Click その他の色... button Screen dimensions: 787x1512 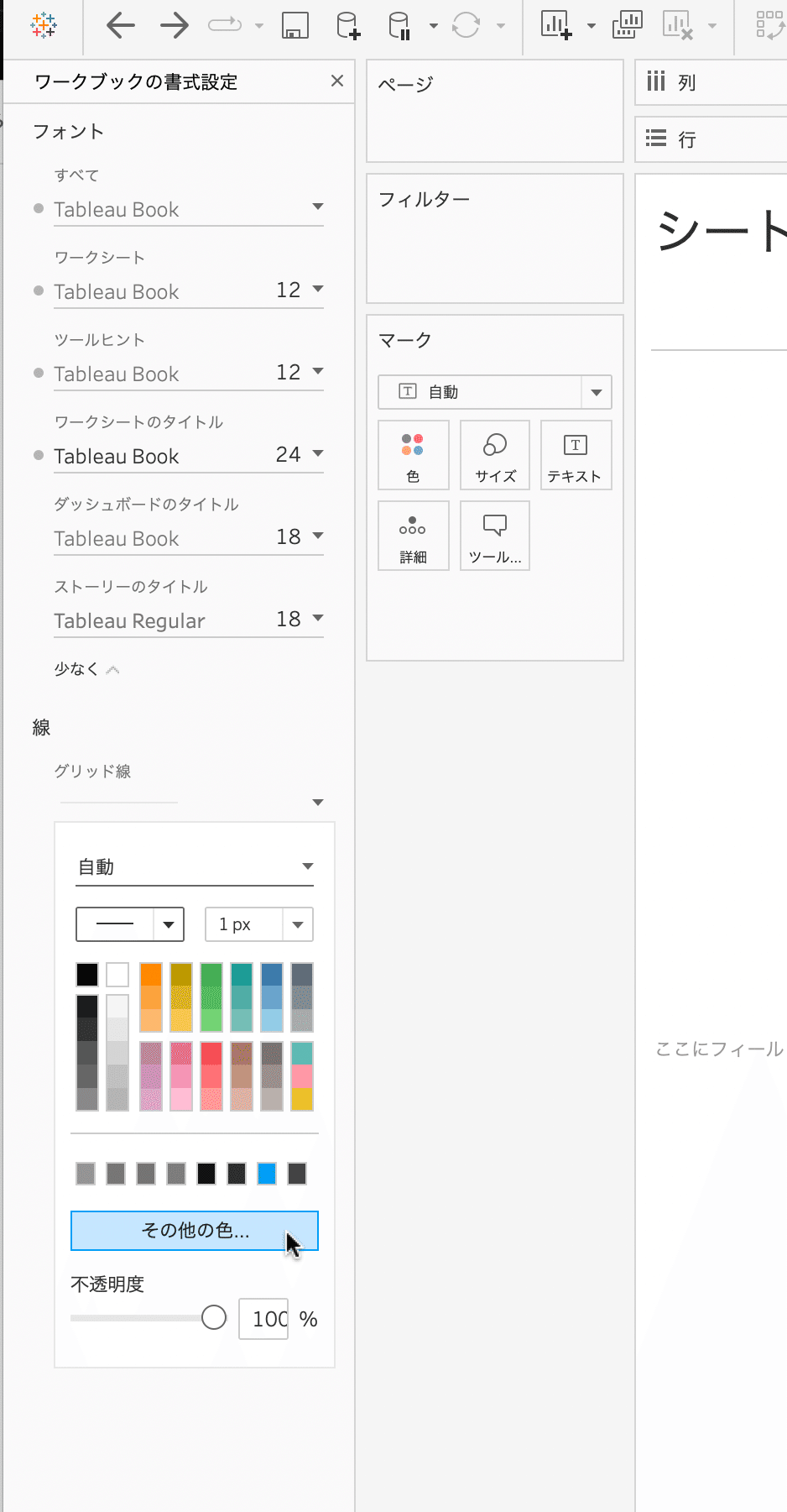(195, 1231)
